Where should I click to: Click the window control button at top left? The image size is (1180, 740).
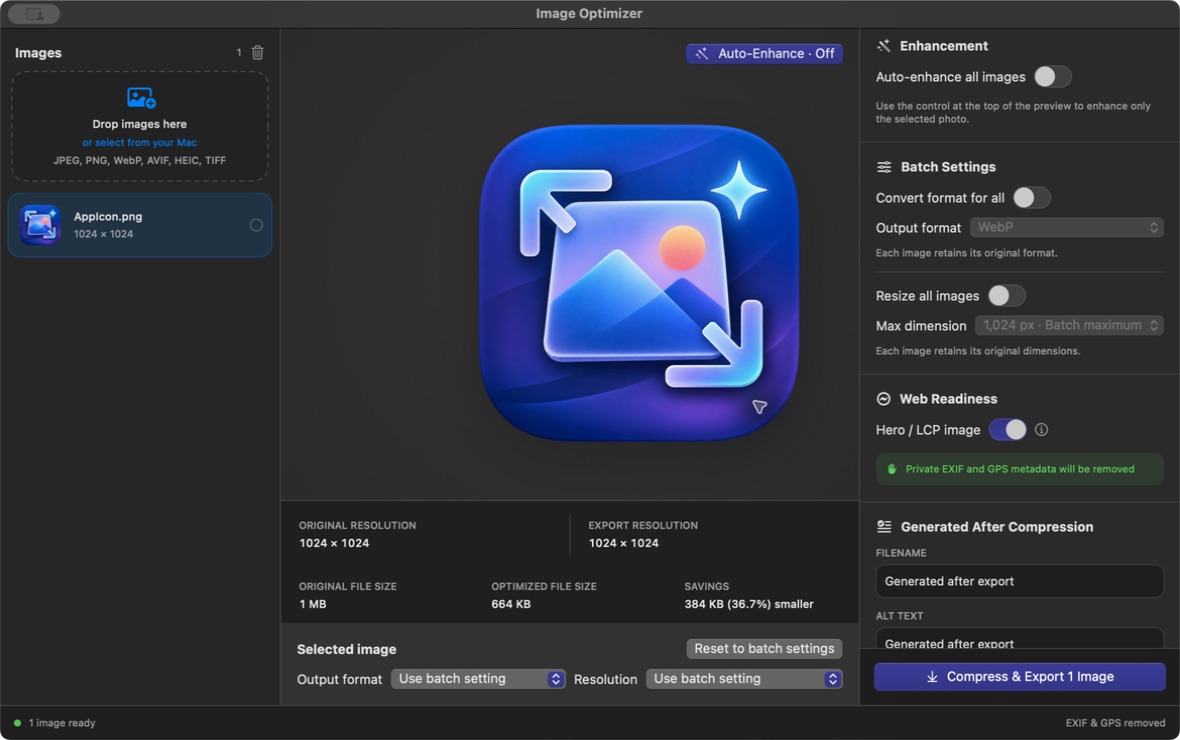[34, 14]
